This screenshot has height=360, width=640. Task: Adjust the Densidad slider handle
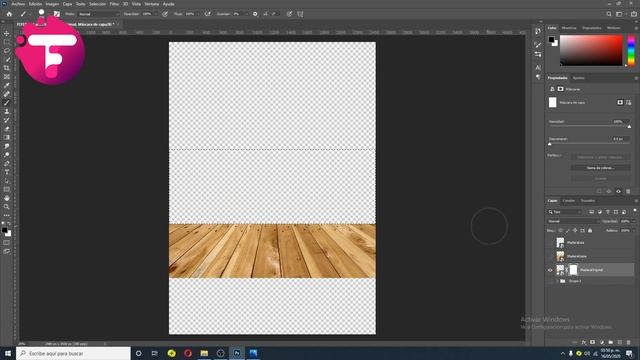click(629, 127)
